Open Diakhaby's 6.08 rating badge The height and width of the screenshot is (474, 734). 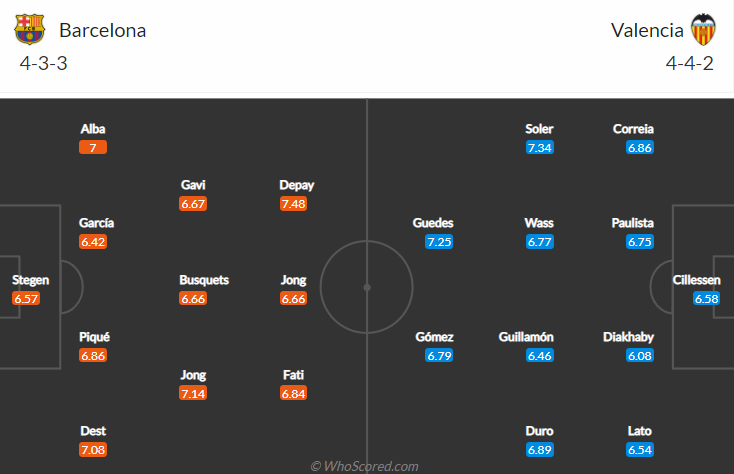click(x=640, y=355)
